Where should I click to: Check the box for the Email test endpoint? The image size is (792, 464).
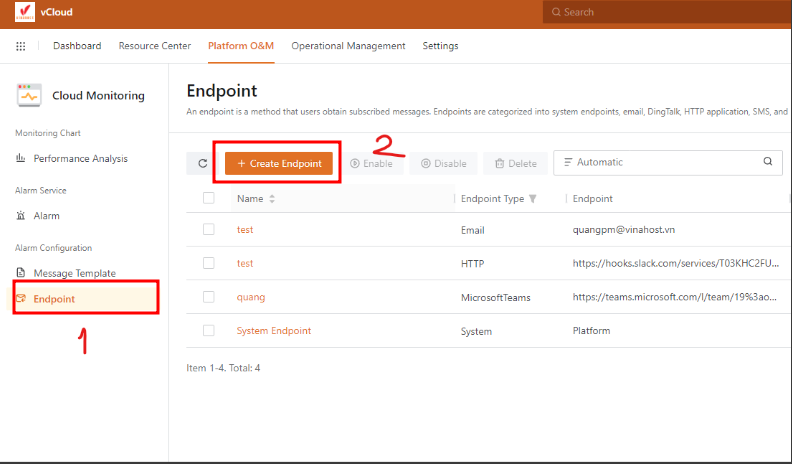pyautogui.click(x=209, y=229)
